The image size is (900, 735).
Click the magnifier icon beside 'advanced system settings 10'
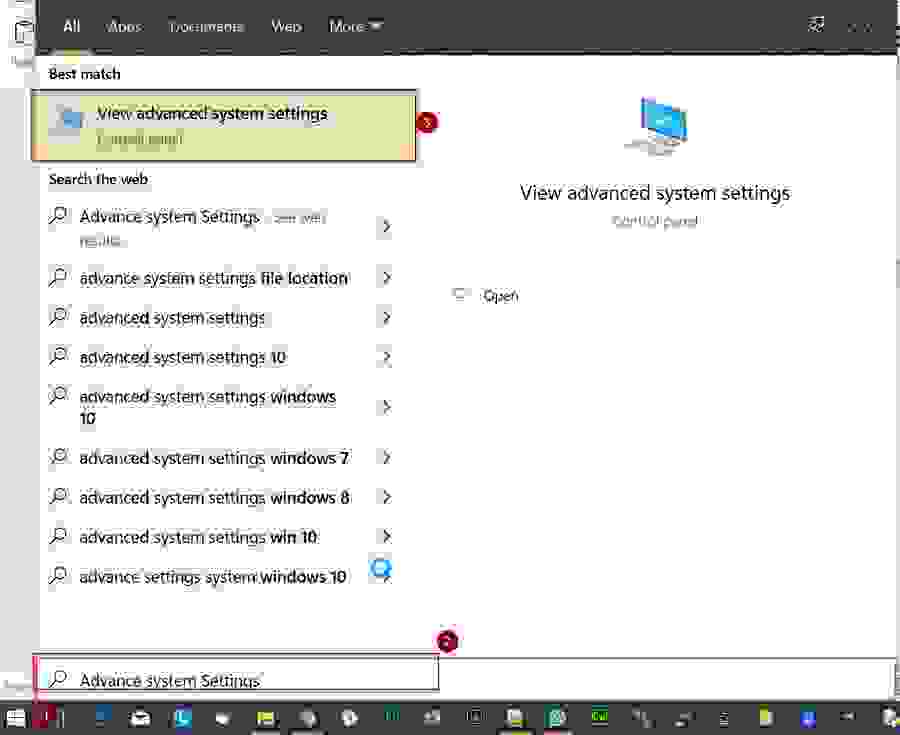[x=58, y=357]
